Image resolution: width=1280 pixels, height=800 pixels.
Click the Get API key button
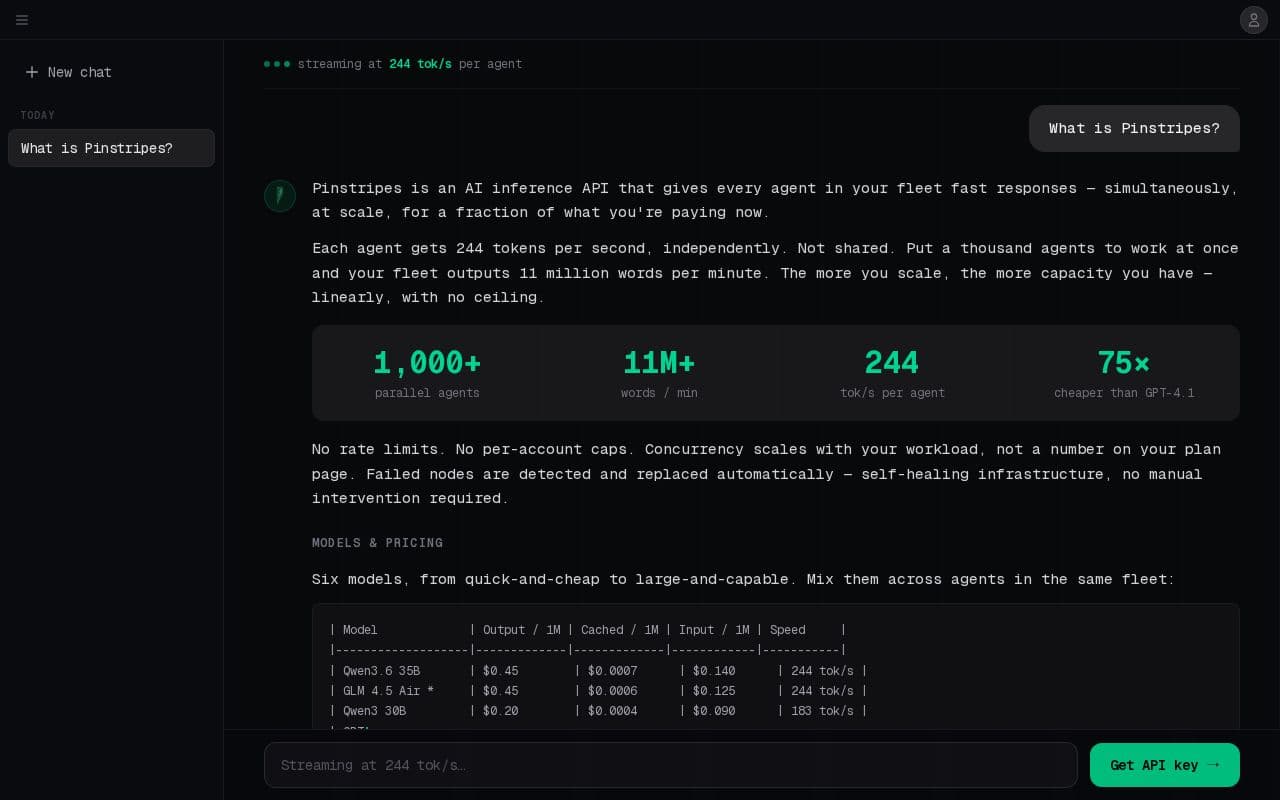tap(1164, 765)
